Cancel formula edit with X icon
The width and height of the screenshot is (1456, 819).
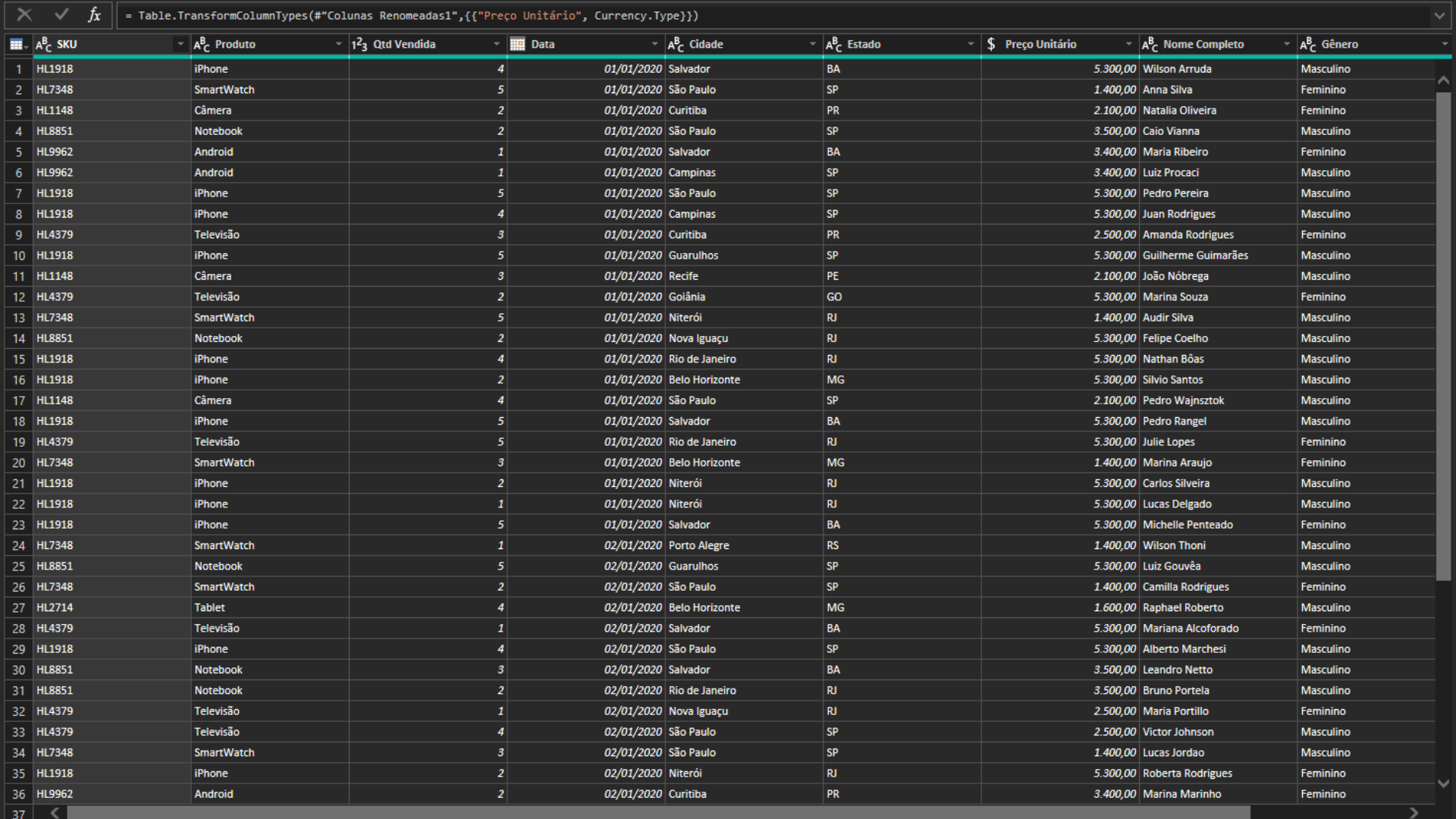tap(24, 14)
